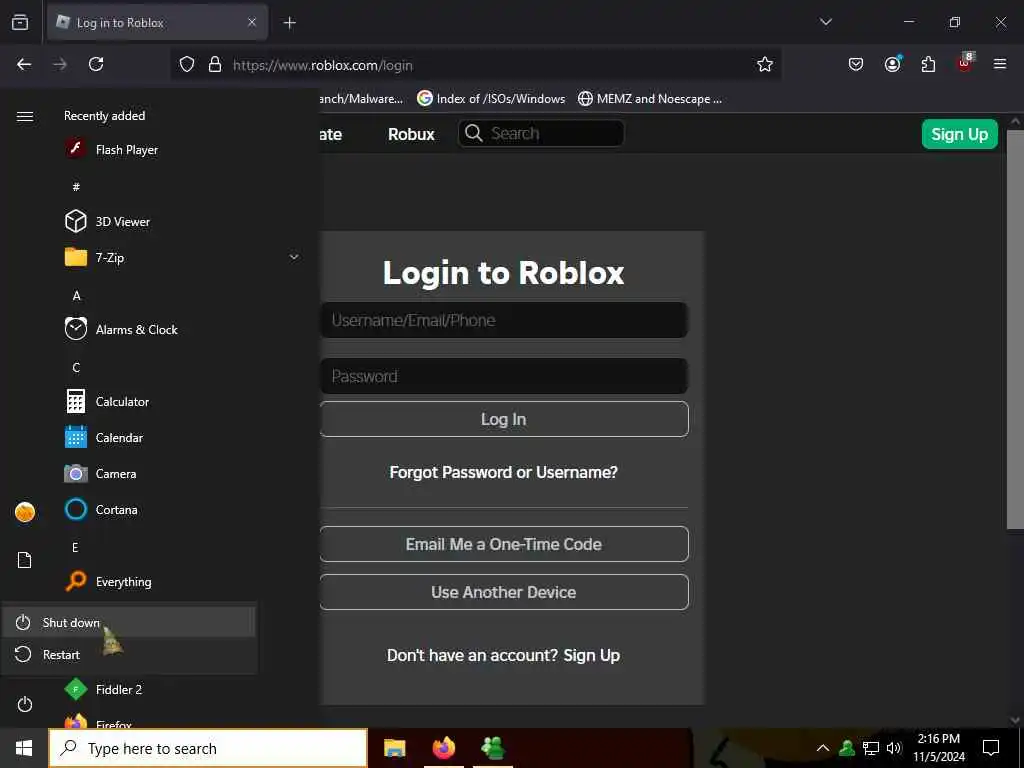Open Save to Pocket button
This screenshot has height=768, width=1024.
point(856,64)
